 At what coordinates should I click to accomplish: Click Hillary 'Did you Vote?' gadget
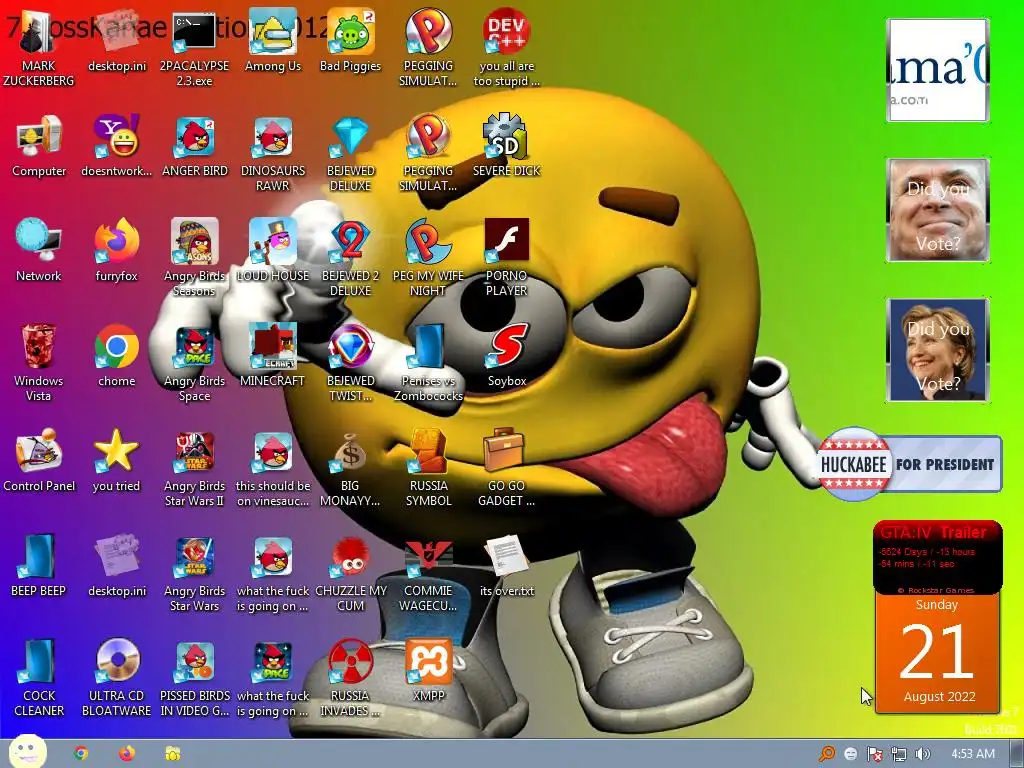pos(938,350)
